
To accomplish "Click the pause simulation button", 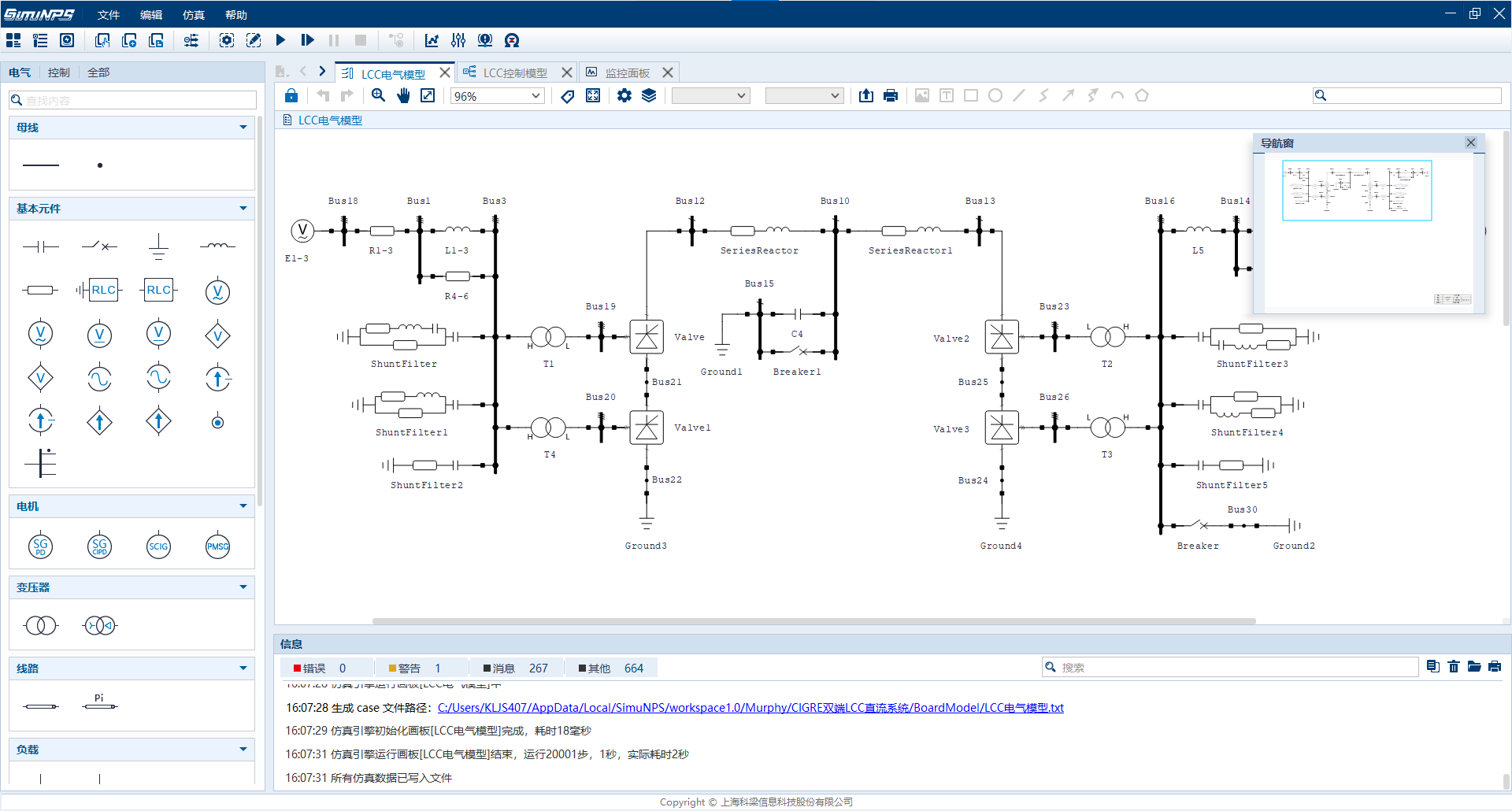I will coord(334,40).
